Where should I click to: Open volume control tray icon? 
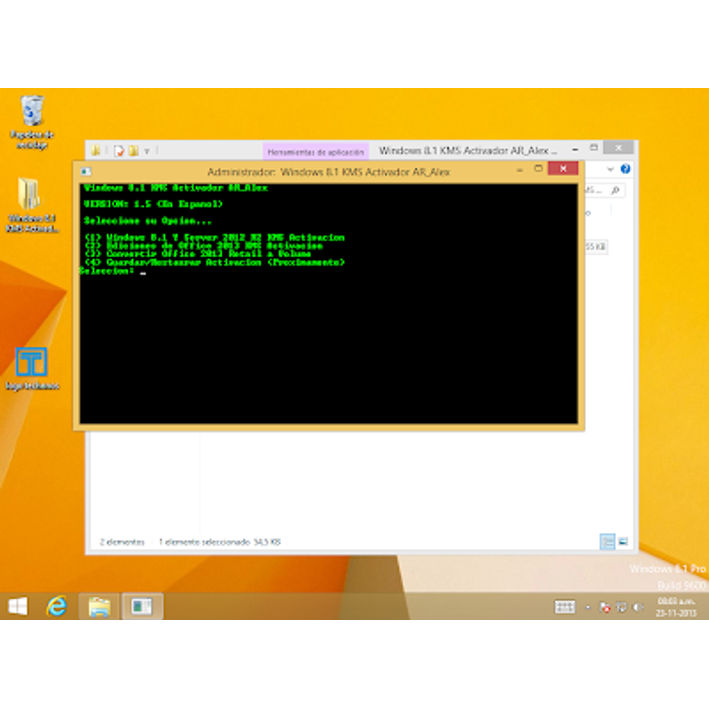pyautogui.click(x=638, y=607)
